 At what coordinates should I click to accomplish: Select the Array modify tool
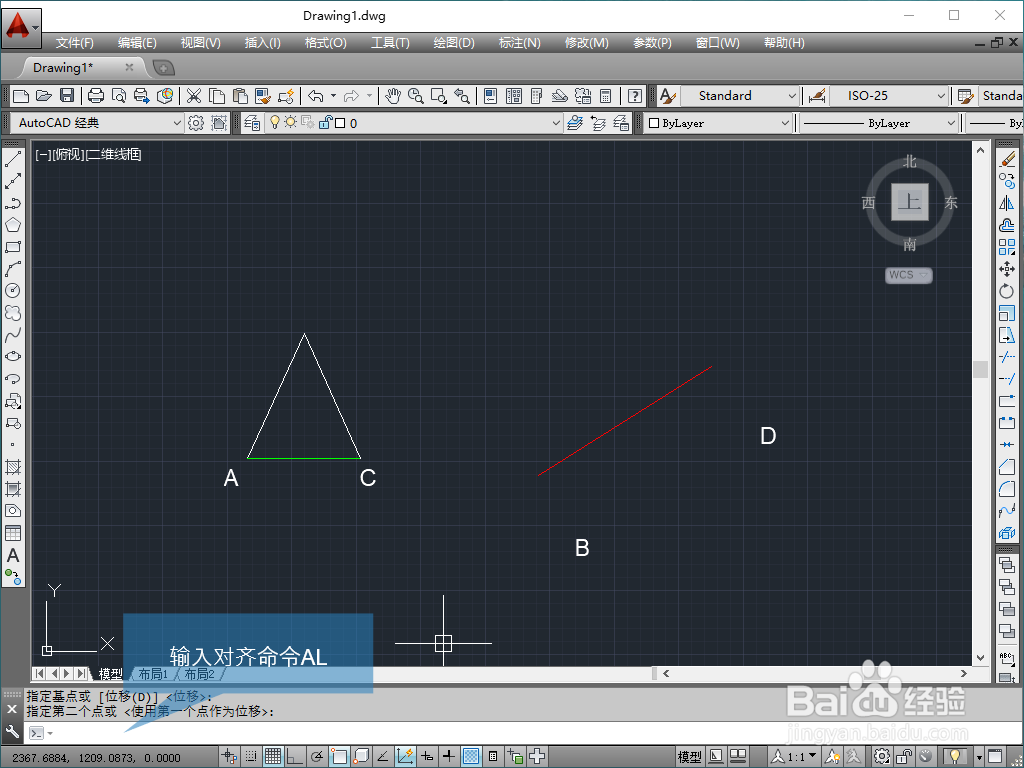click(1007, 247)
